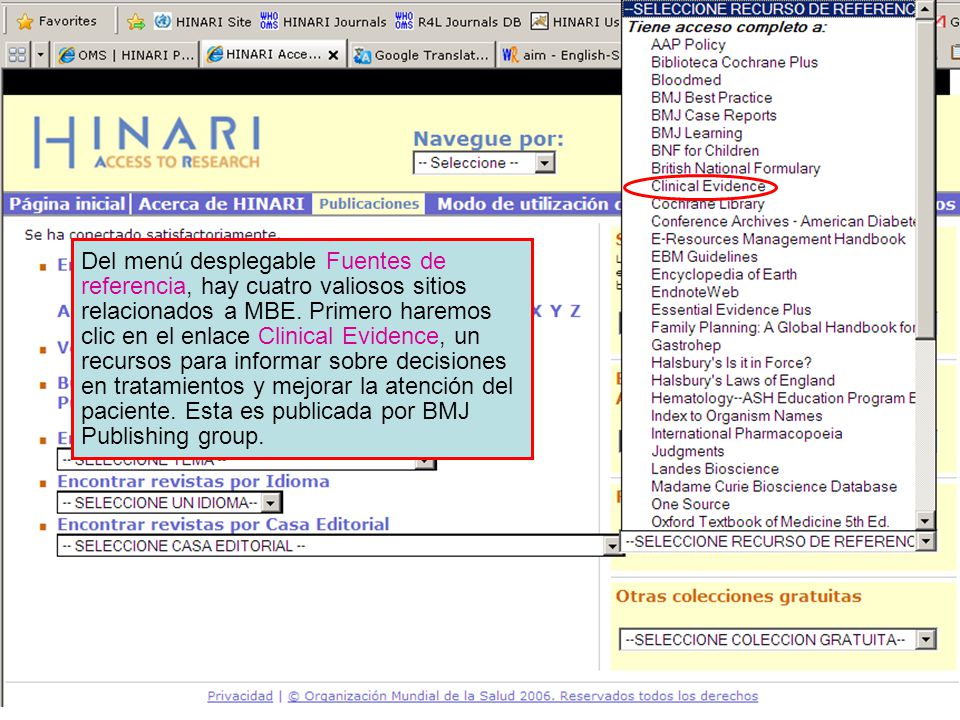This screenshot has height=720, width=960.
Task: Click Encontrar revistas por Casa Editorial link
Action: 223,524
